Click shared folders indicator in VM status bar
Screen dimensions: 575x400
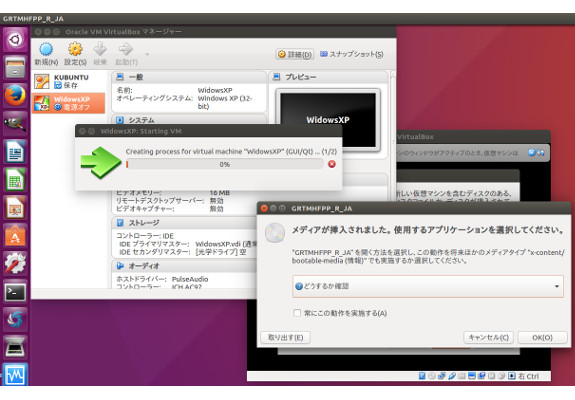(x=462, y=376)
